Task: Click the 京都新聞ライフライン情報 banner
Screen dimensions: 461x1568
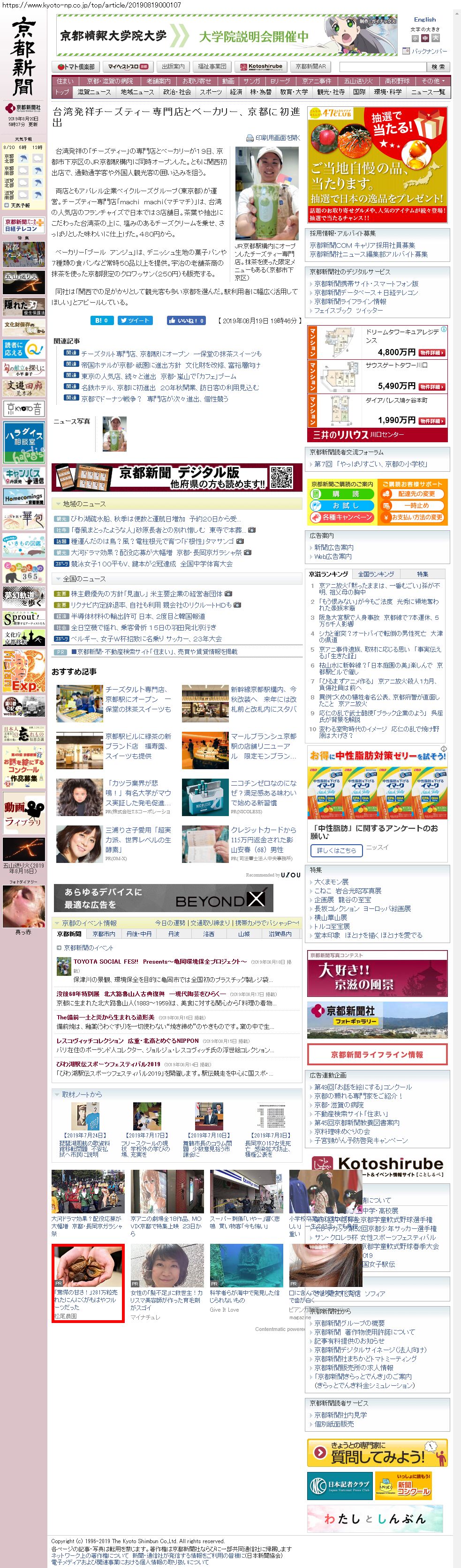Action: tap(377, 1054)
